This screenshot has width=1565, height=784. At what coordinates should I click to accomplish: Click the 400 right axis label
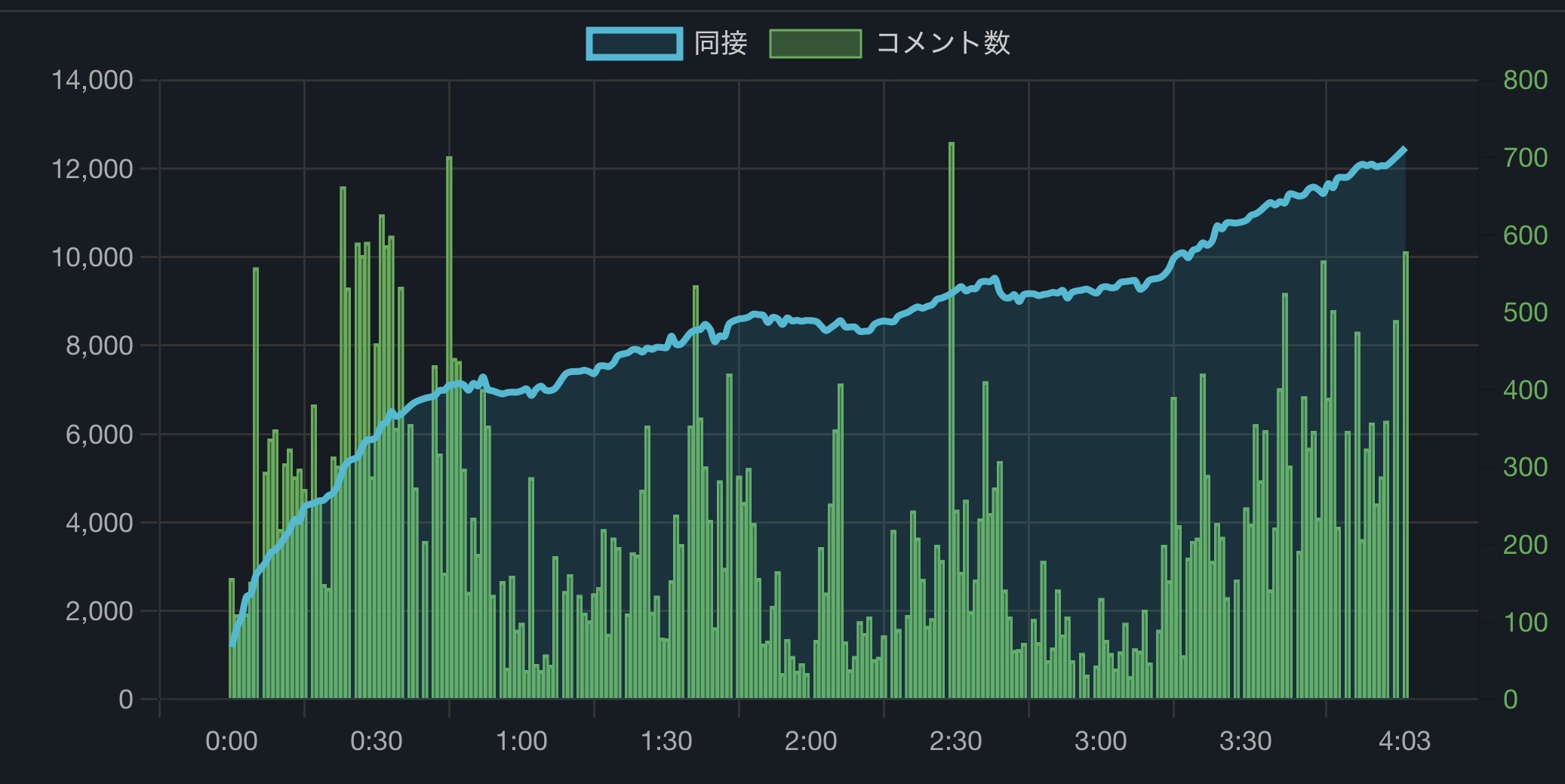1525,390
